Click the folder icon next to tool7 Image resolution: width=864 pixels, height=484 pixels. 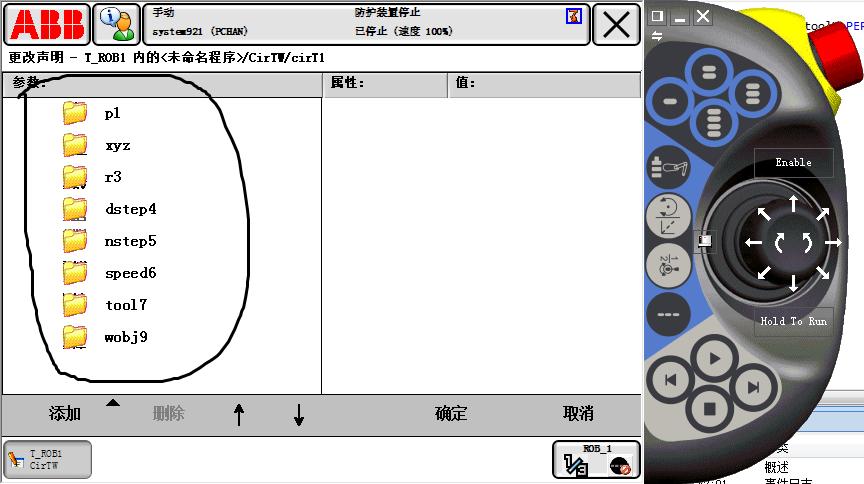74,305
